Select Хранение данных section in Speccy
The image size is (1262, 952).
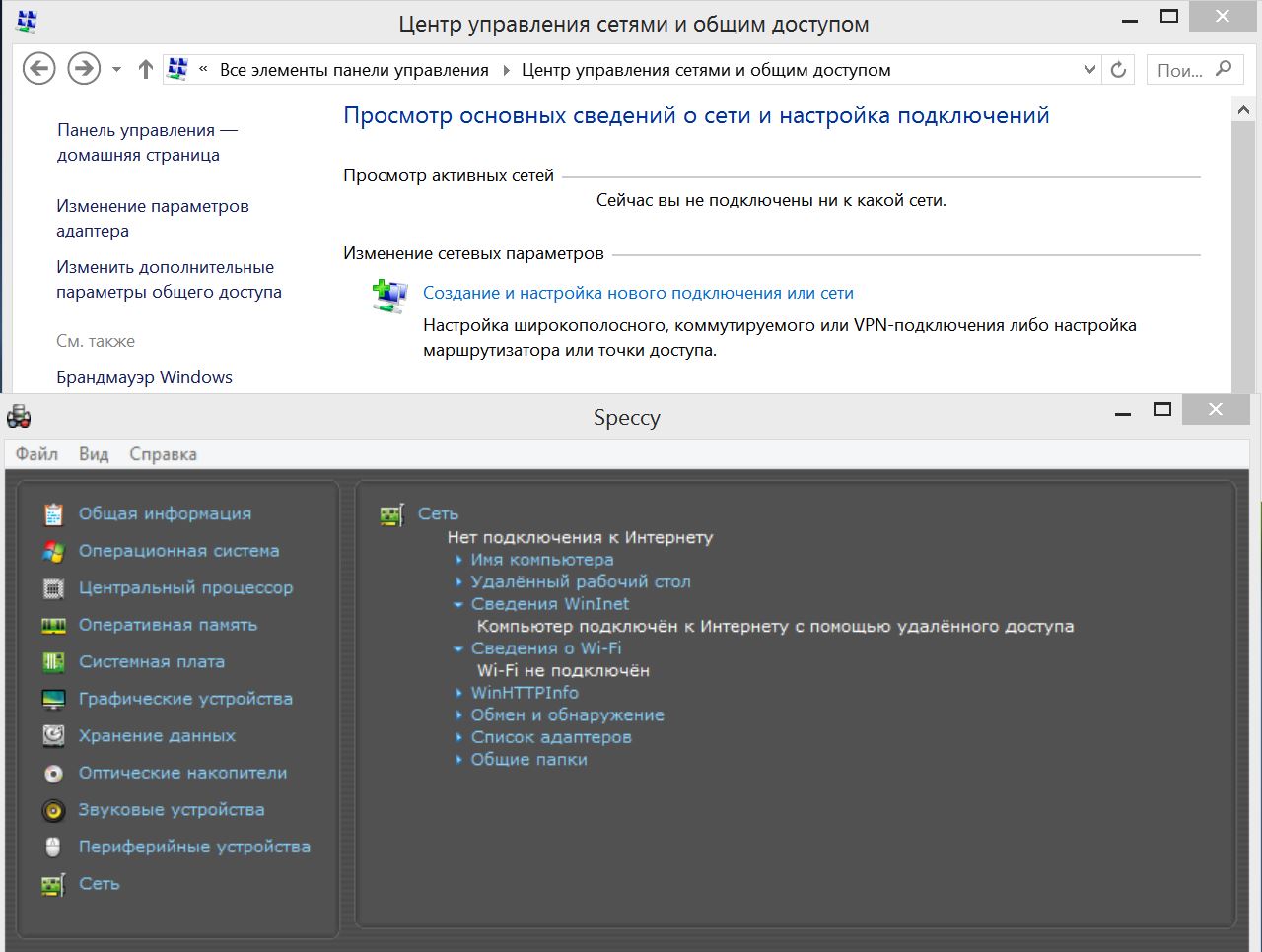[157, 736]
